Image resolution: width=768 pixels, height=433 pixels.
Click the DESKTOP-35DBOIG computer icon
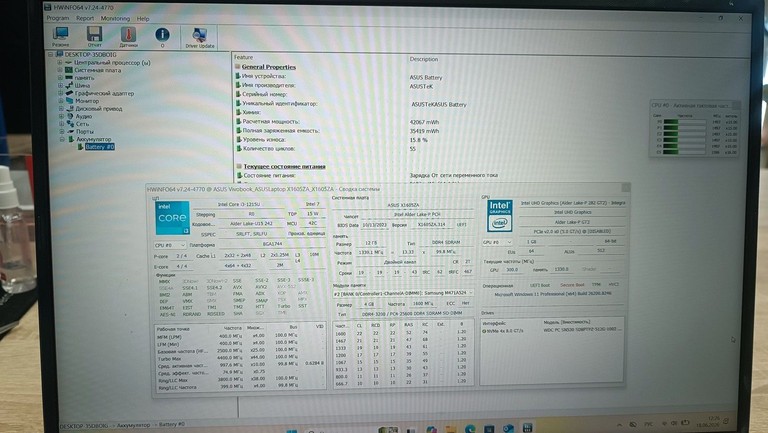[59, 54]
